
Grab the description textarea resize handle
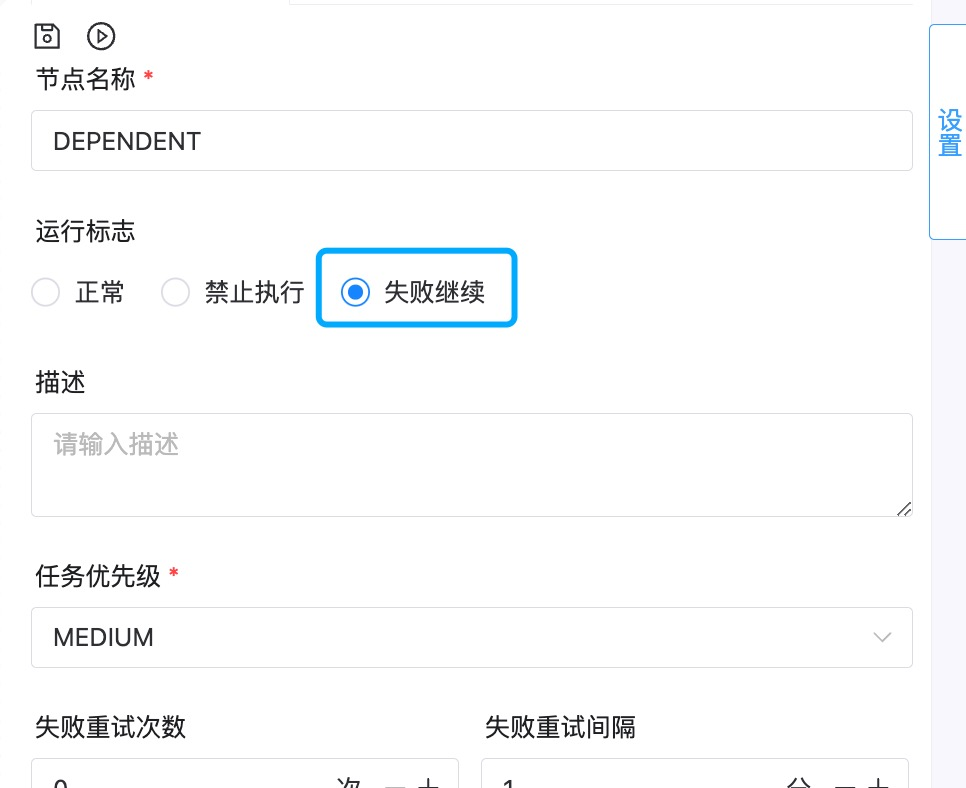(x=904, y=509)
